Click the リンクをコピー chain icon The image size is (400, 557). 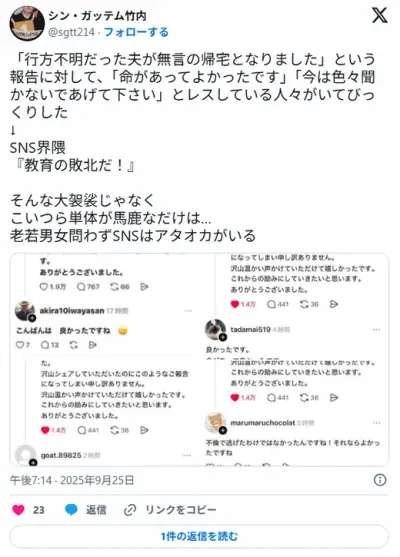click(x=130, y=510)
